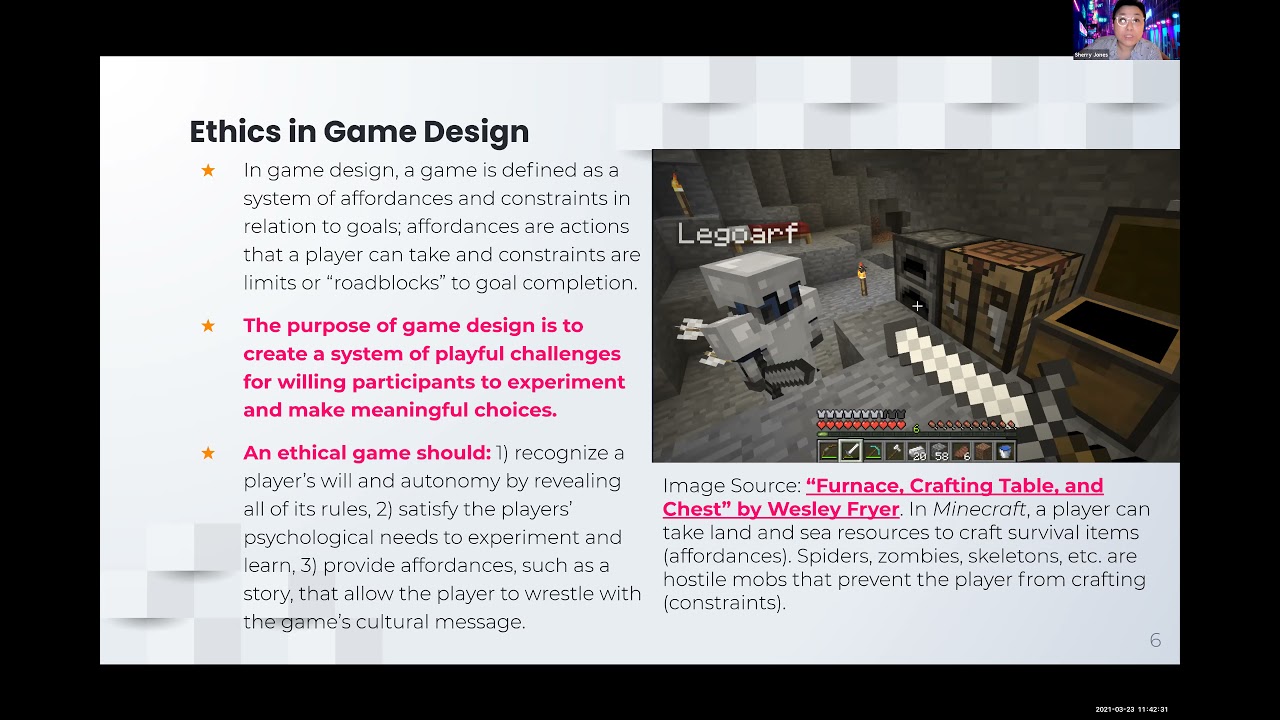Select the iron ingot stack of 20
Viewport: 1280px width, 720px height.
(x=917, y=451)
